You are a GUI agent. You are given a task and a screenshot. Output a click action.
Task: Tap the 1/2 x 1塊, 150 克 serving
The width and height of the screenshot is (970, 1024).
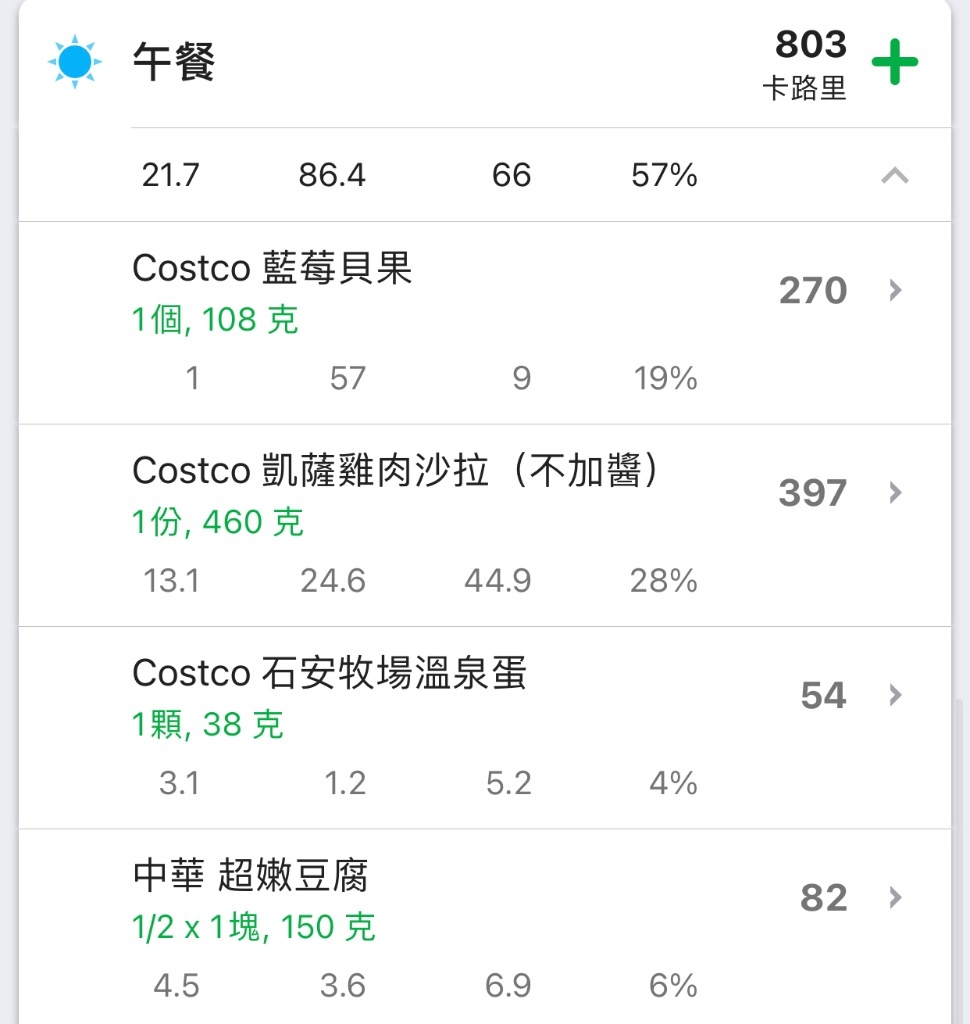(x=253, y=927)
